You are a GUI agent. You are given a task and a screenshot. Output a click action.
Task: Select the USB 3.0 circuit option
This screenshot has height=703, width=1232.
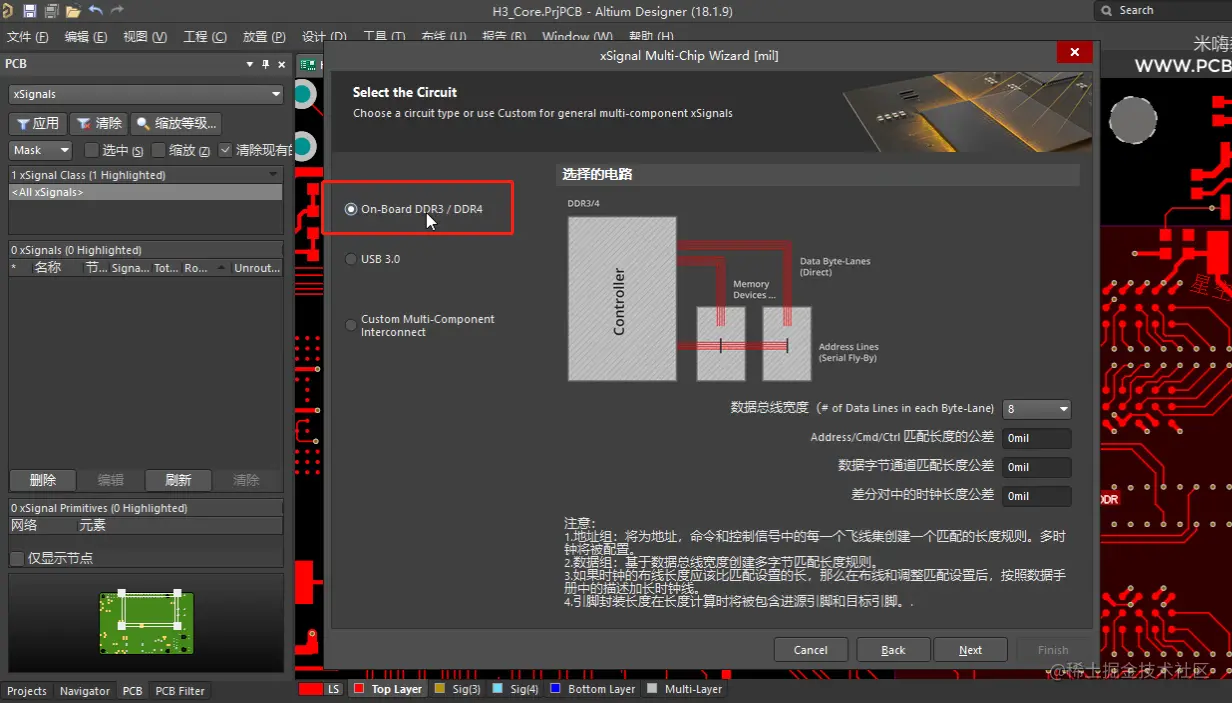tap(372, 259)
